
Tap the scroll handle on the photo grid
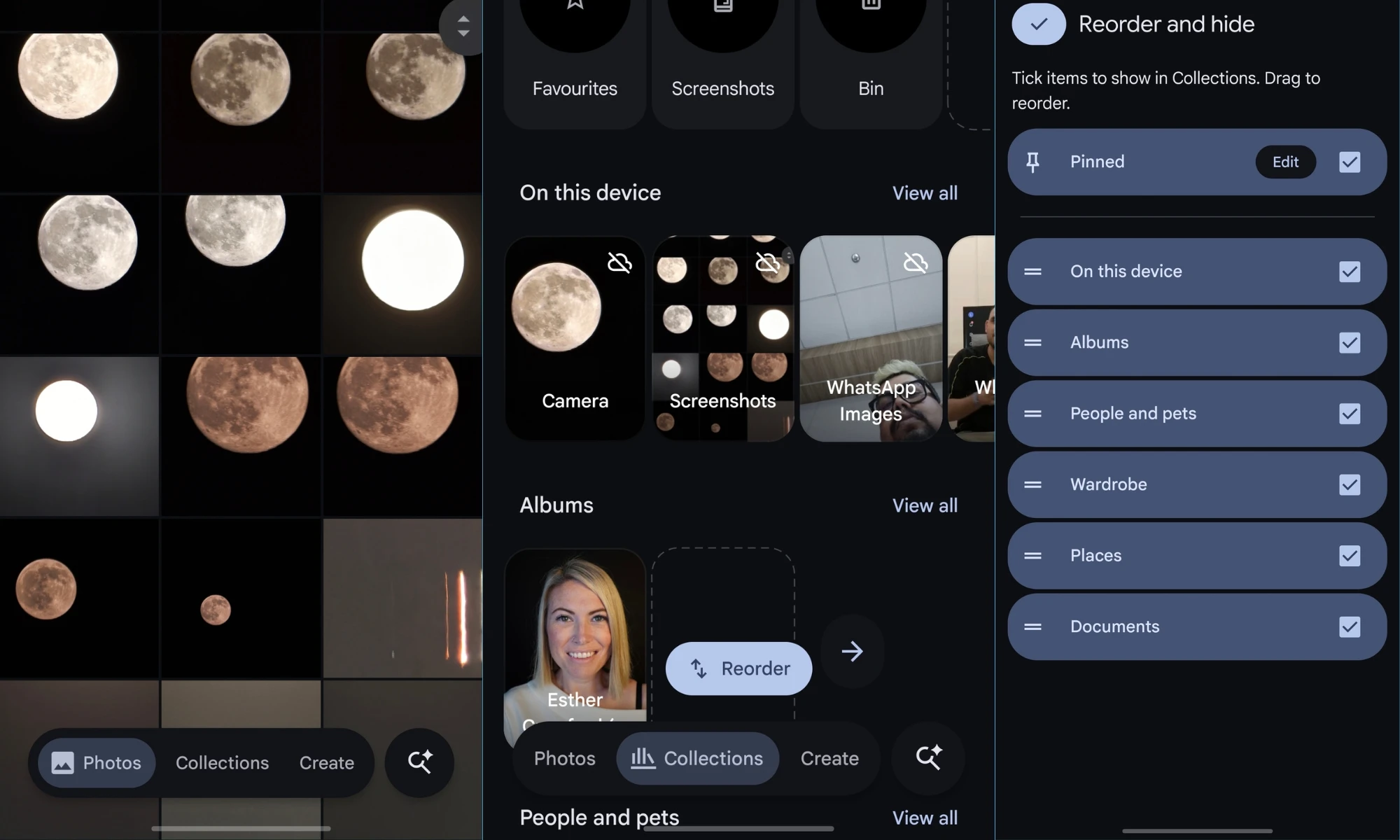tap(463, 26)
